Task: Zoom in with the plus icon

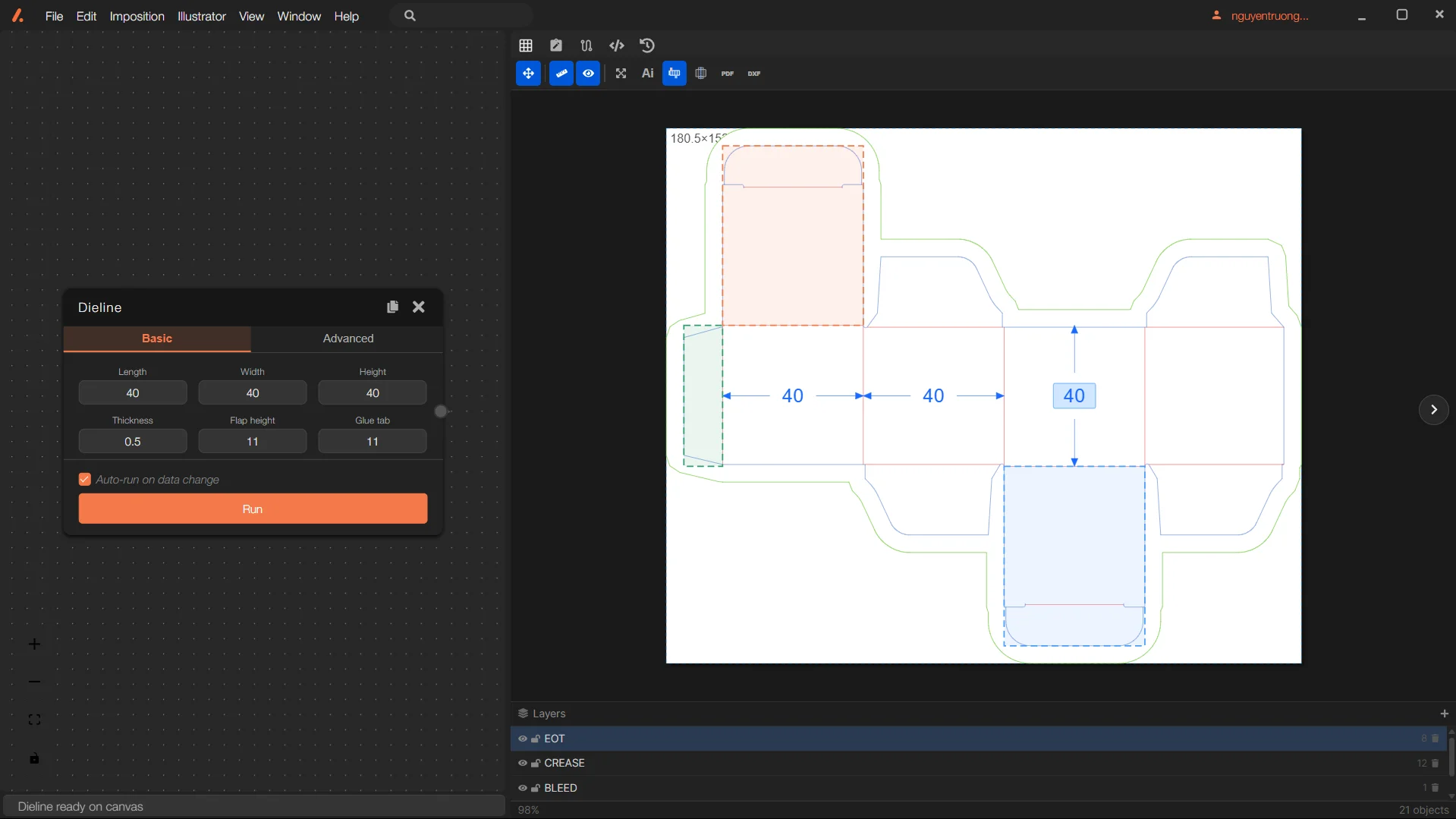Action: tap(34, 644)
